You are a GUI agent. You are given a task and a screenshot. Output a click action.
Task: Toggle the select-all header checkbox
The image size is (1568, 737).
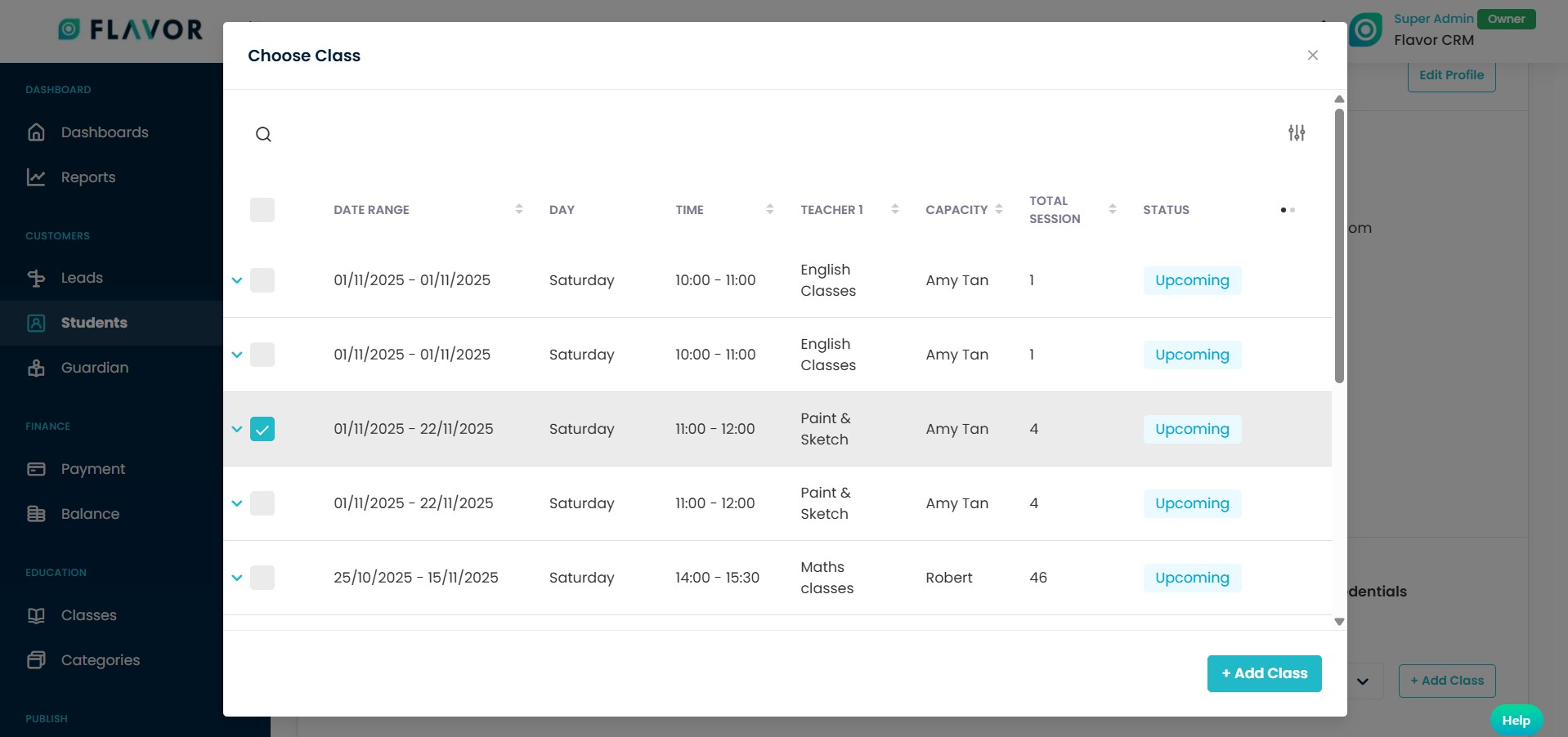[262, 210]
